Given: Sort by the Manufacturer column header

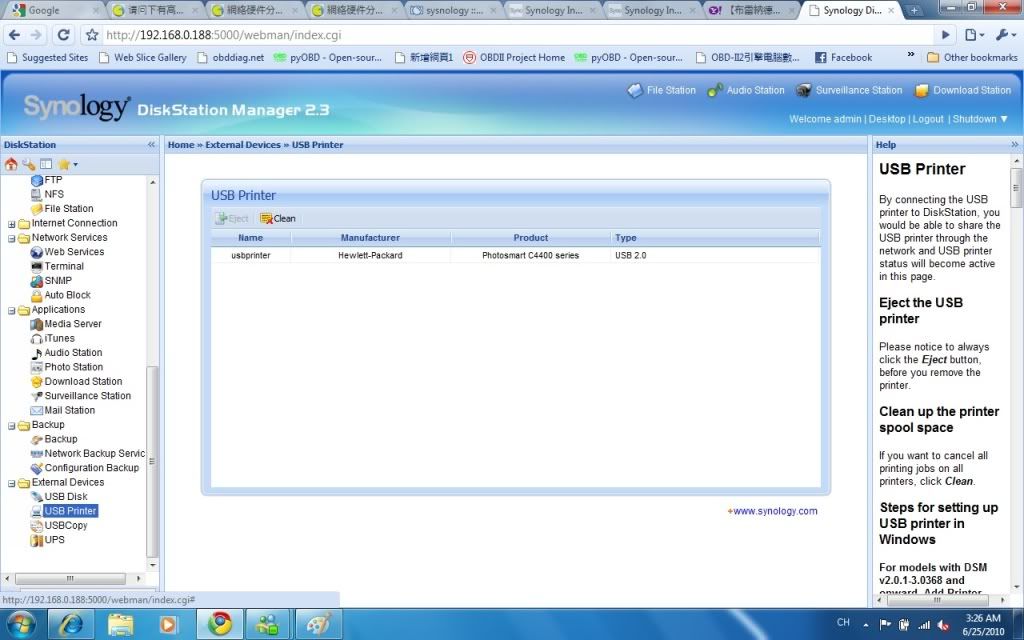Looking at the screenshot, I should (370, 238).
